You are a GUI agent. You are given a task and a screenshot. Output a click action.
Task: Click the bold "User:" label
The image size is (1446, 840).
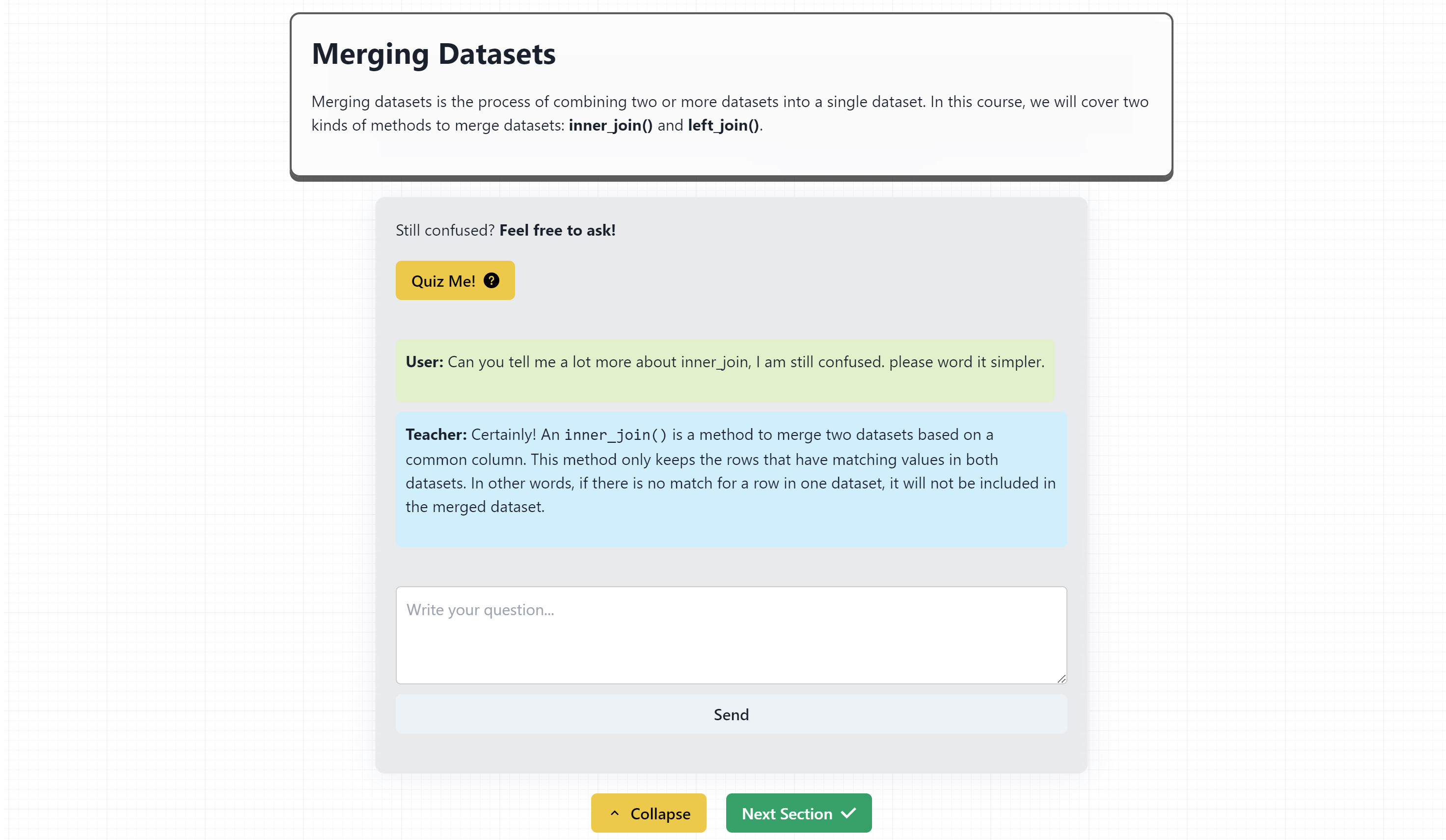(x=424, y=362)
